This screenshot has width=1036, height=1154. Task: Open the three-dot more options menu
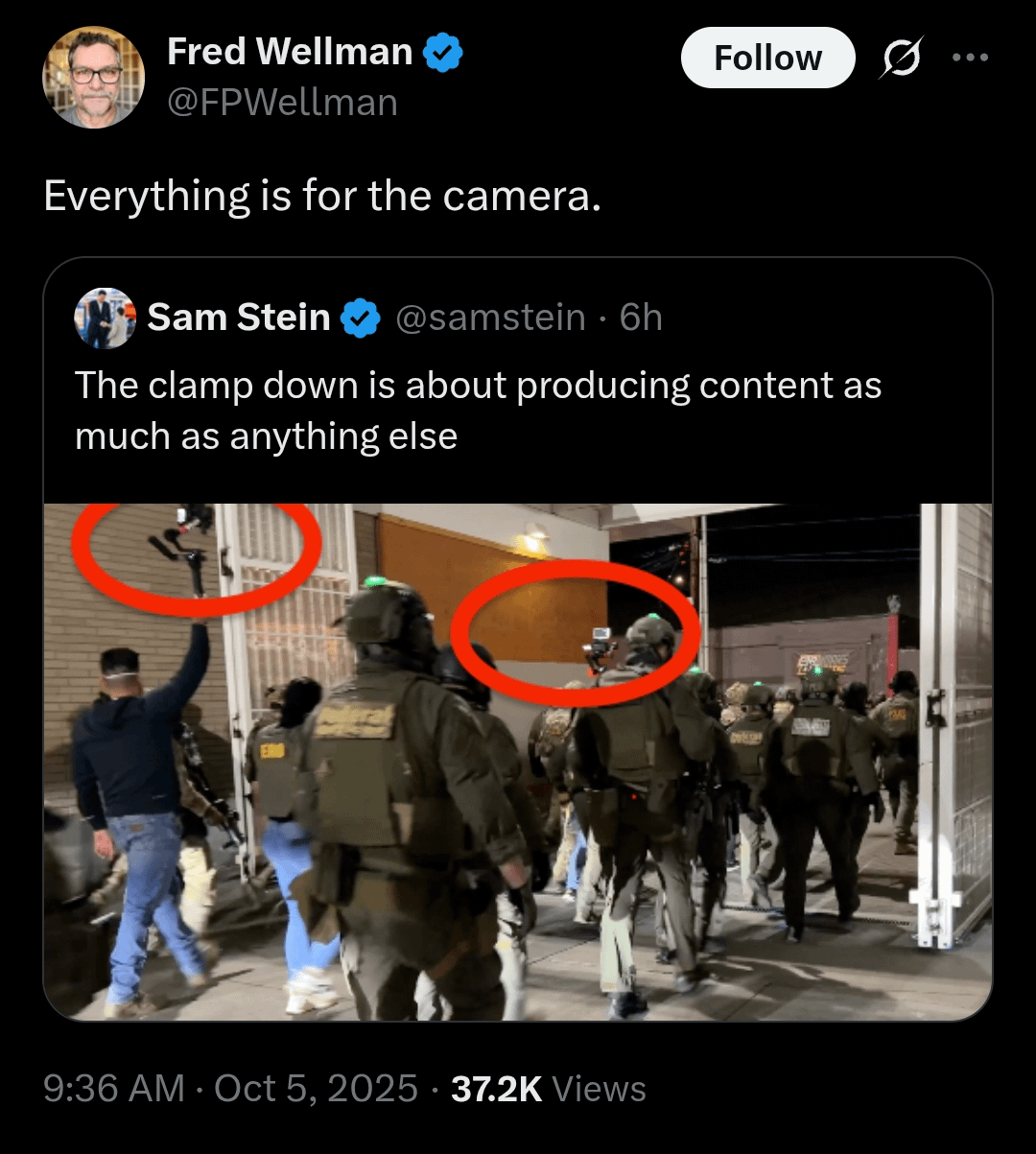[970, 58]
